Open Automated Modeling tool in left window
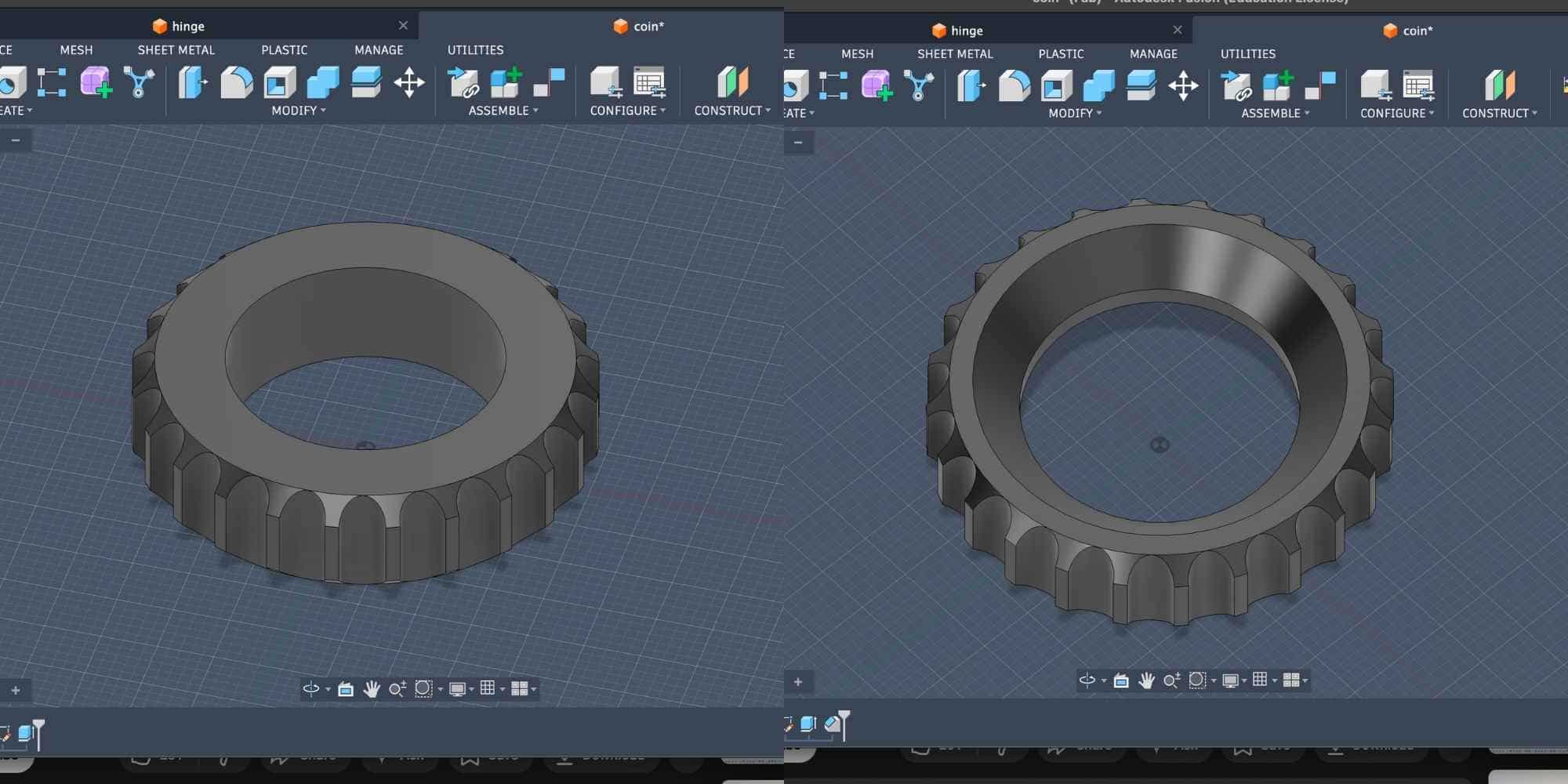This screenshot has width=1568, height=784. point(139,82)
